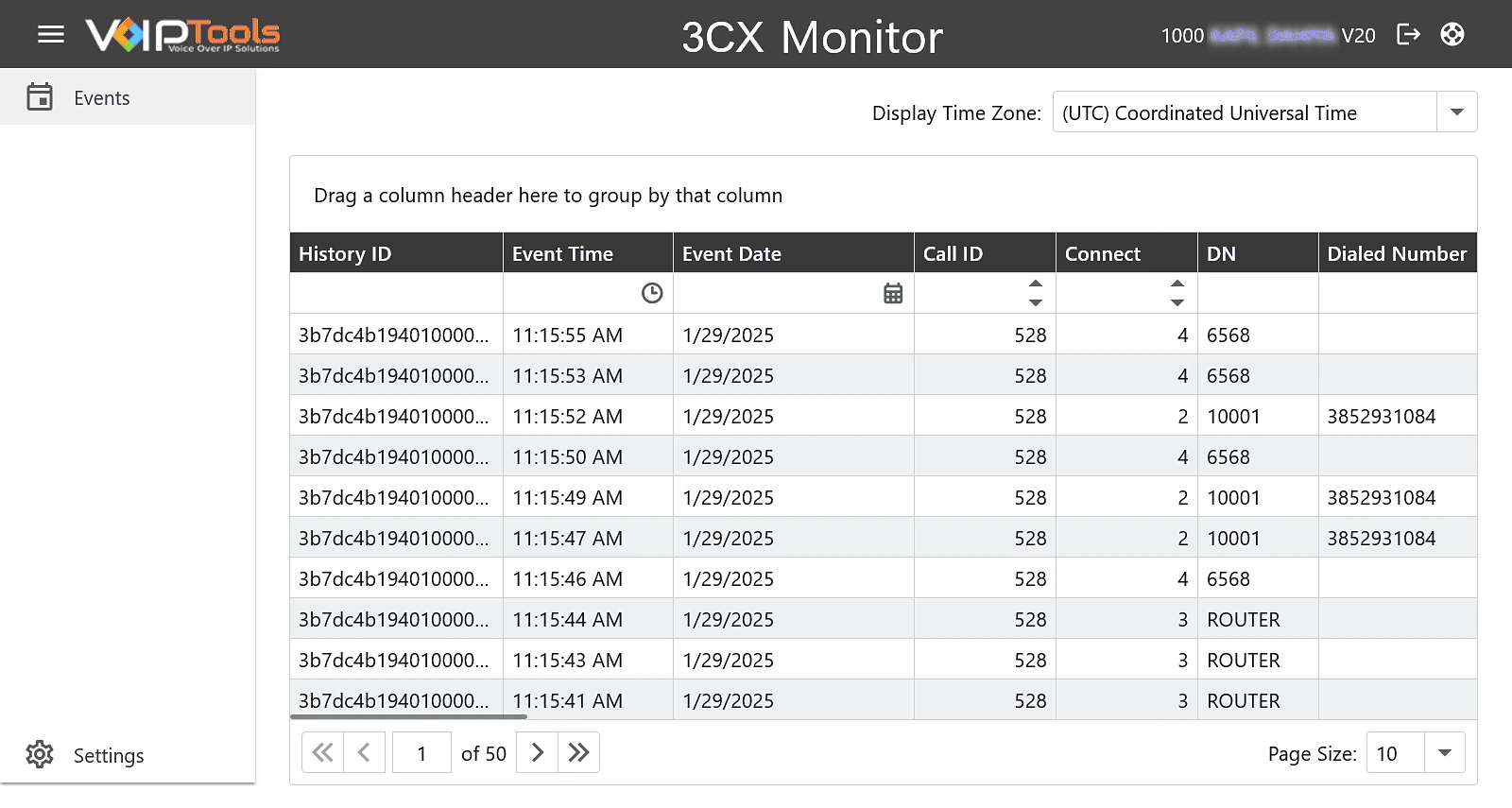Click the Event Time filter clock icon

tap(652, 293)
